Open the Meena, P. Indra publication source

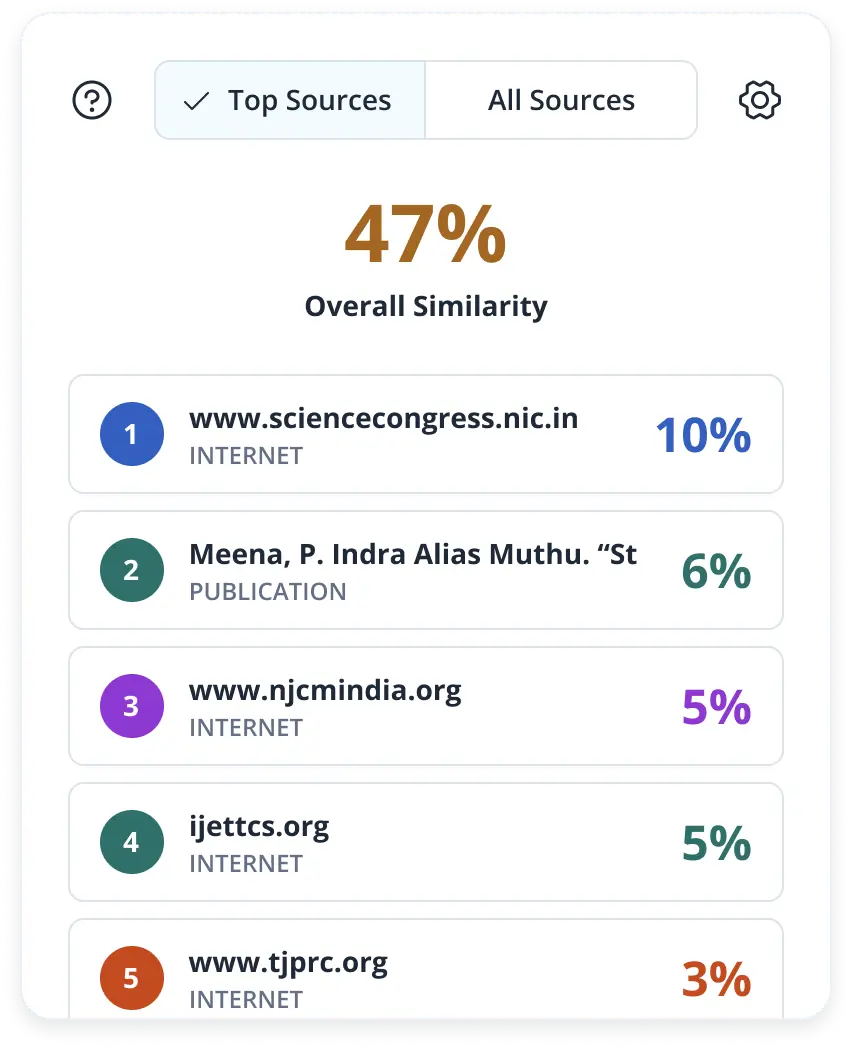(412, 555)
